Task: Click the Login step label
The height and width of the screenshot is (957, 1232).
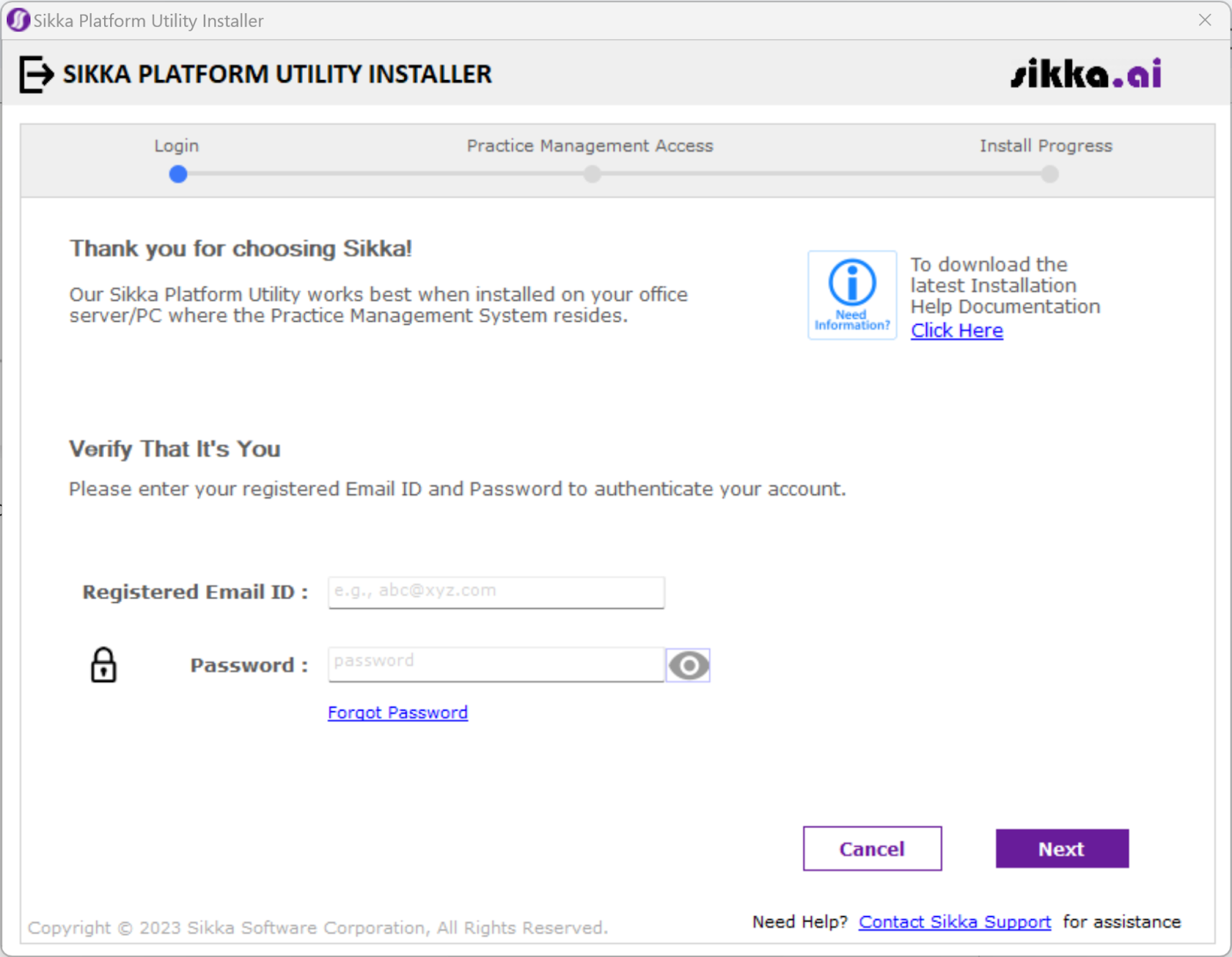Action: pyautogui.click(x=176, y=146)
